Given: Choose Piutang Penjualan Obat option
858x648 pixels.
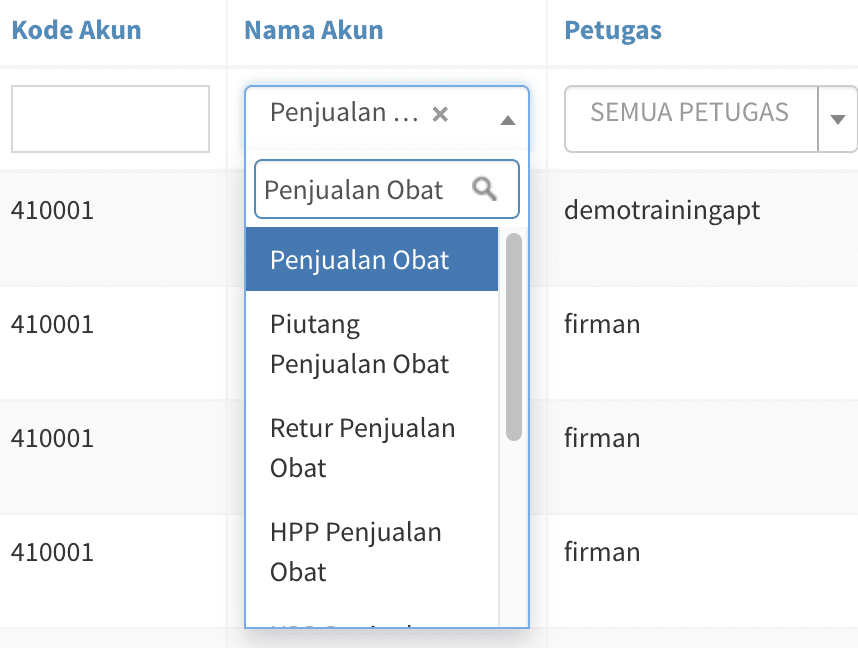Looking at the screenshot, I should click(372, 344).
